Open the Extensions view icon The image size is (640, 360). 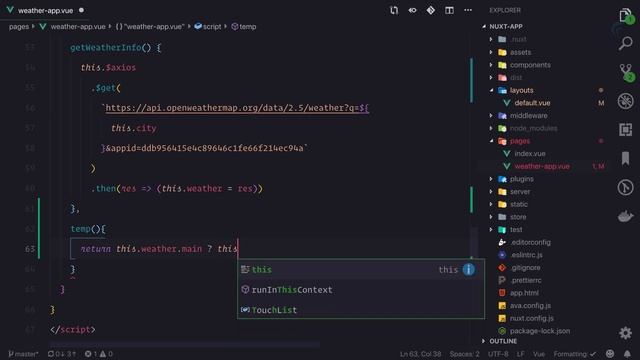click(x=625, y=130)
